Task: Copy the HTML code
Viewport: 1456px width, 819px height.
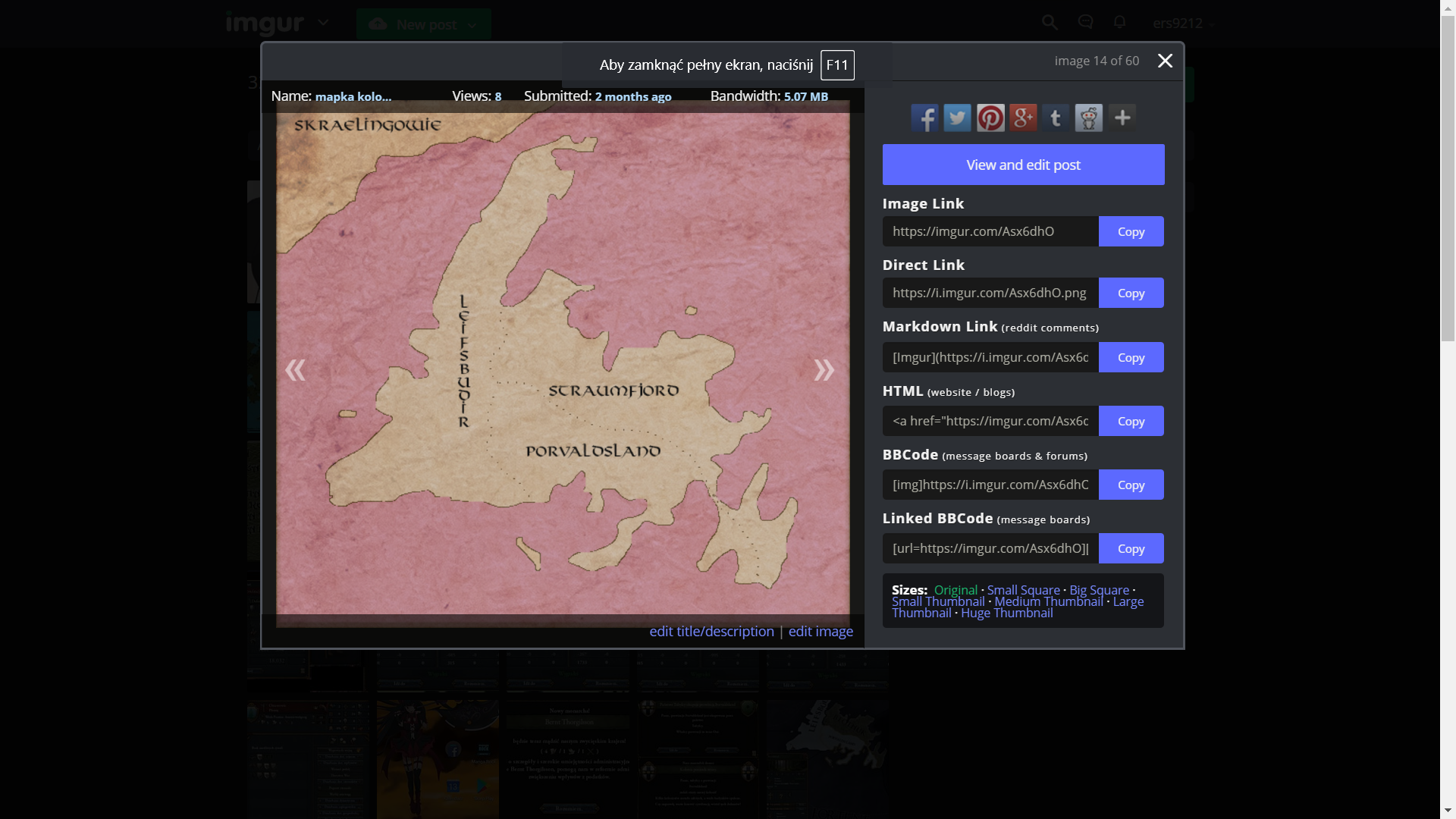Action: (1131, 421)
